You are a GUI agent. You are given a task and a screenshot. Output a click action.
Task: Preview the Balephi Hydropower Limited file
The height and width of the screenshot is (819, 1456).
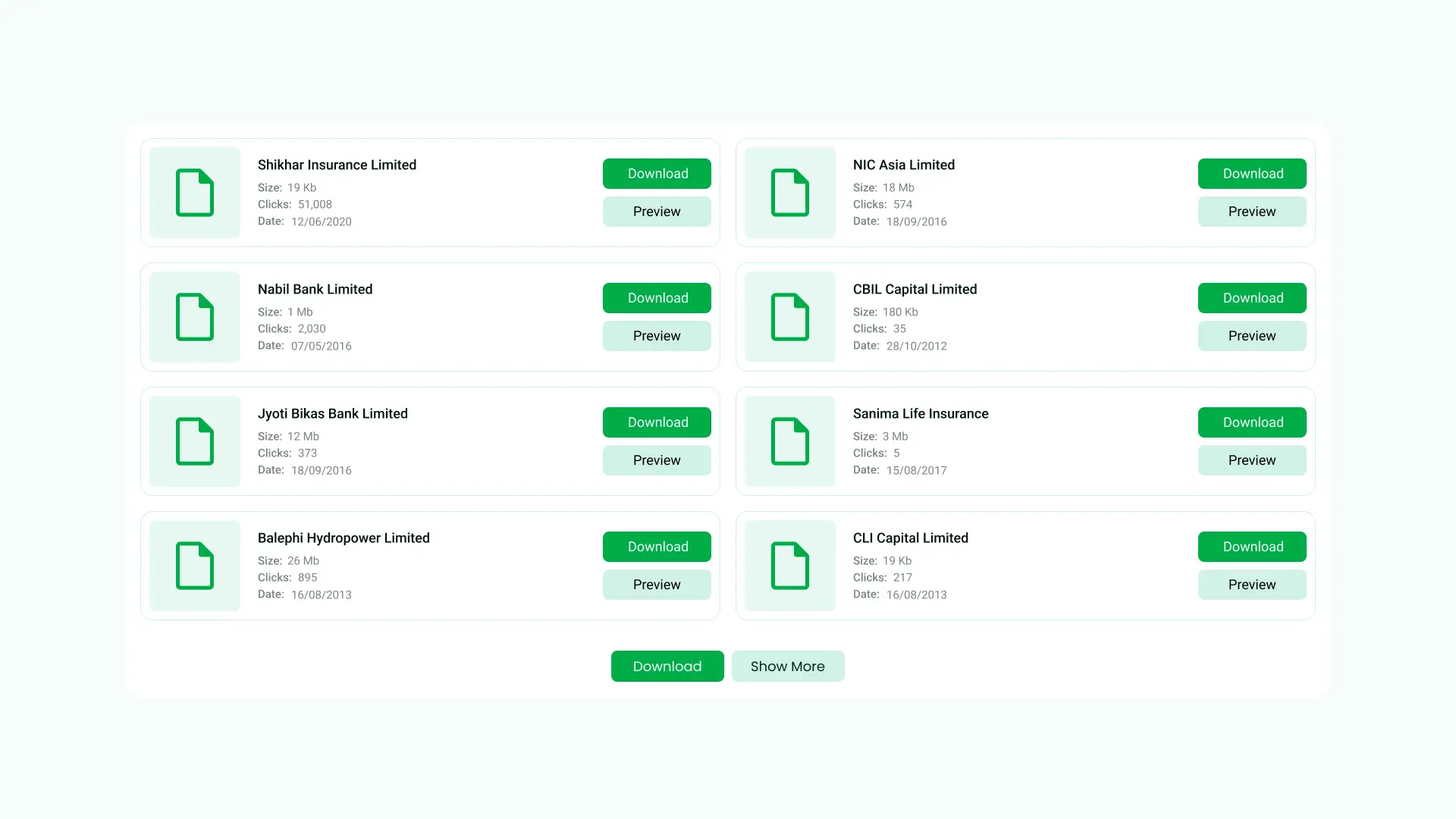(657, 584)
